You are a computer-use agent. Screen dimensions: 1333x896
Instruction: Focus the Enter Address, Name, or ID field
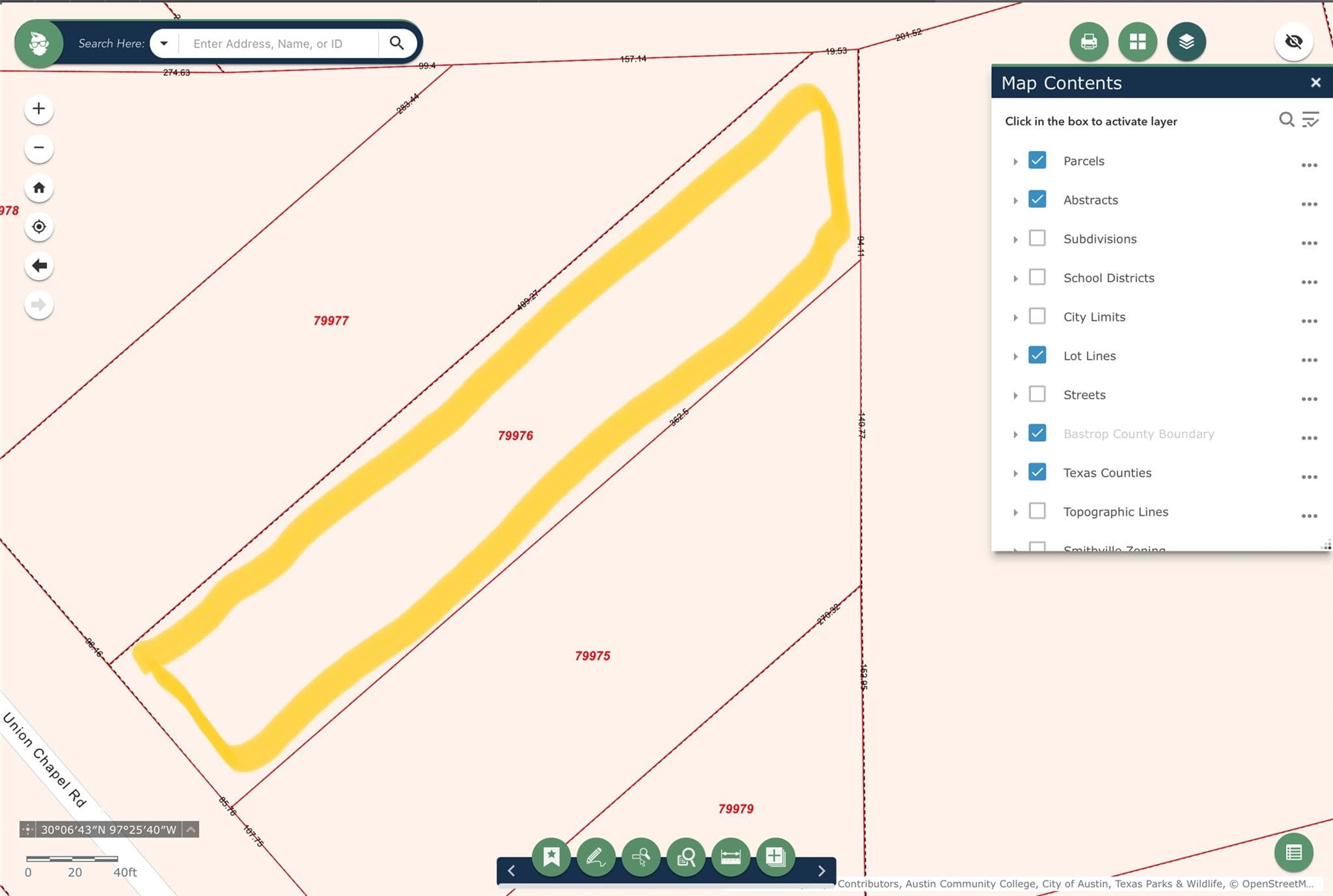(279, 44)
